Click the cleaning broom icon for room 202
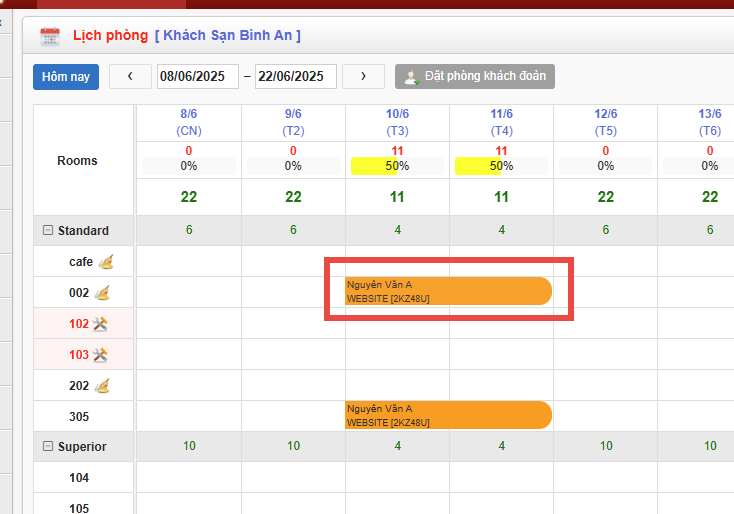 (x=102, y=386)
